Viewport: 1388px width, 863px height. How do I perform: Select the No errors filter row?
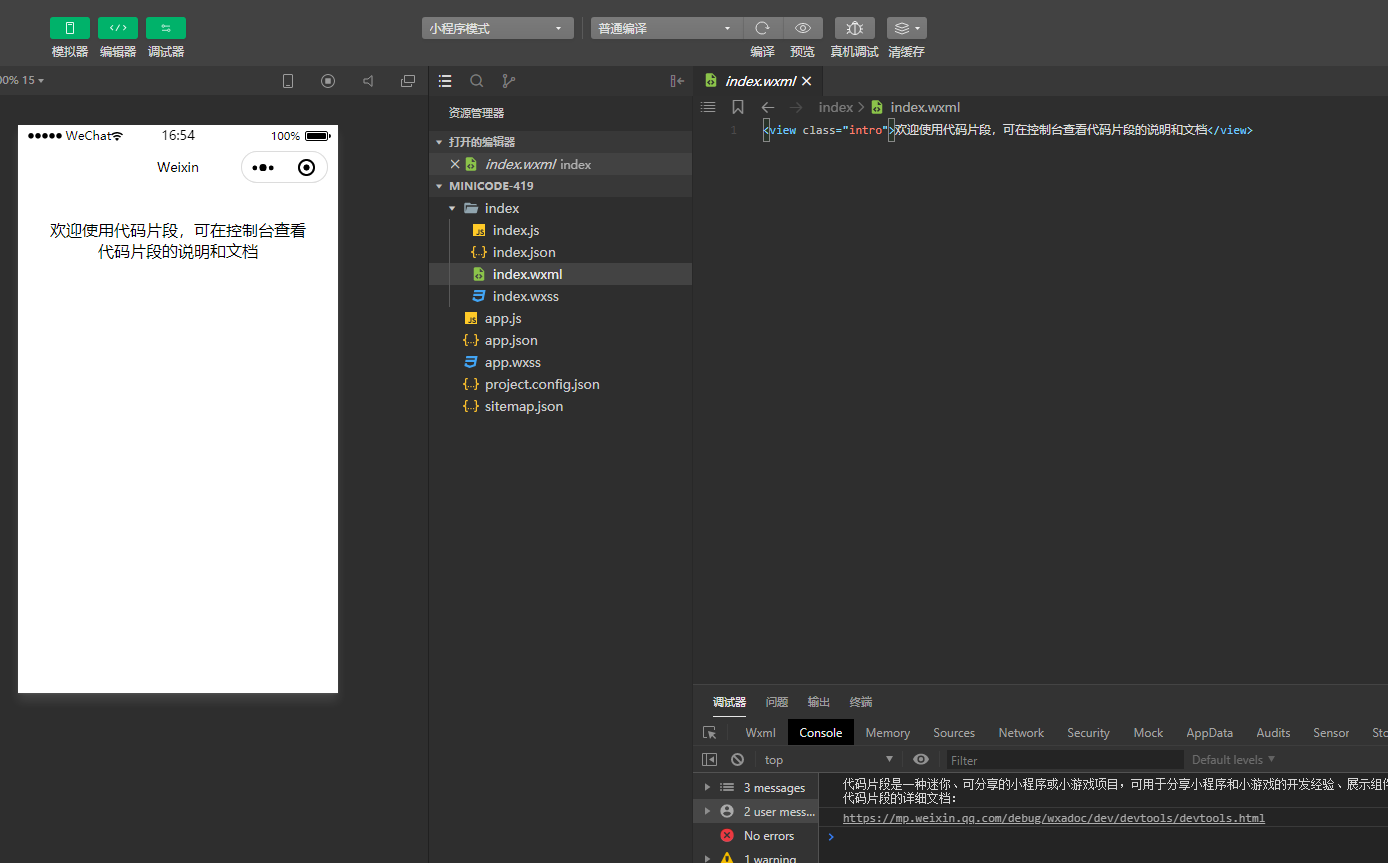756,836
